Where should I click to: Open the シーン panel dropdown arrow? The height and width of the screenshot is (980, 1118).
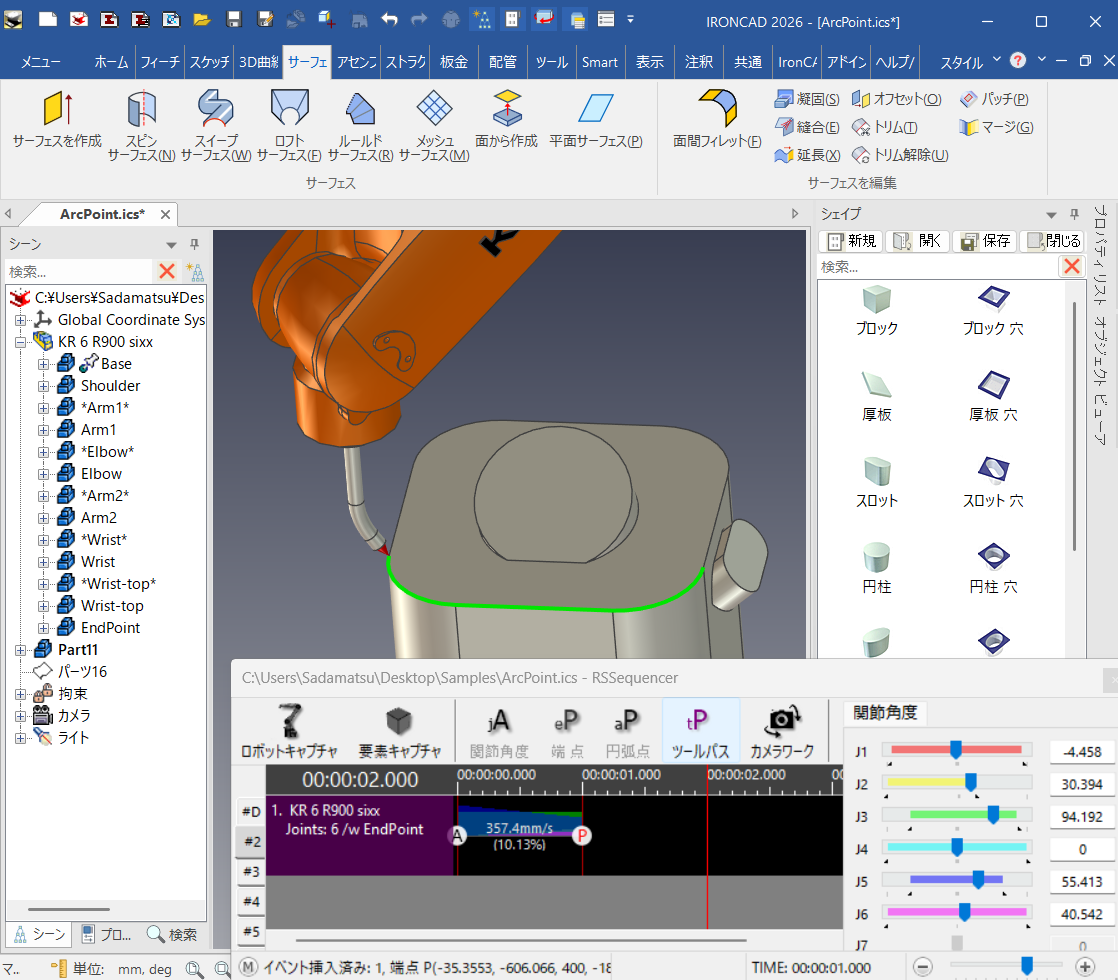pyautogui.click(x=171, y=245)
